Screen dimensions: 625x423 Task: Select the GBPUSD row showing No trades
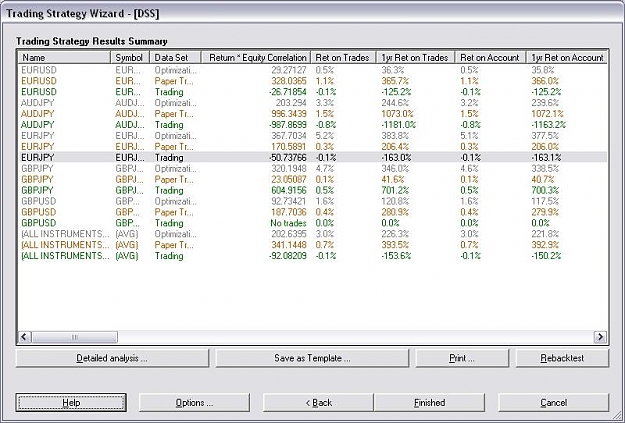pos(312,223)
